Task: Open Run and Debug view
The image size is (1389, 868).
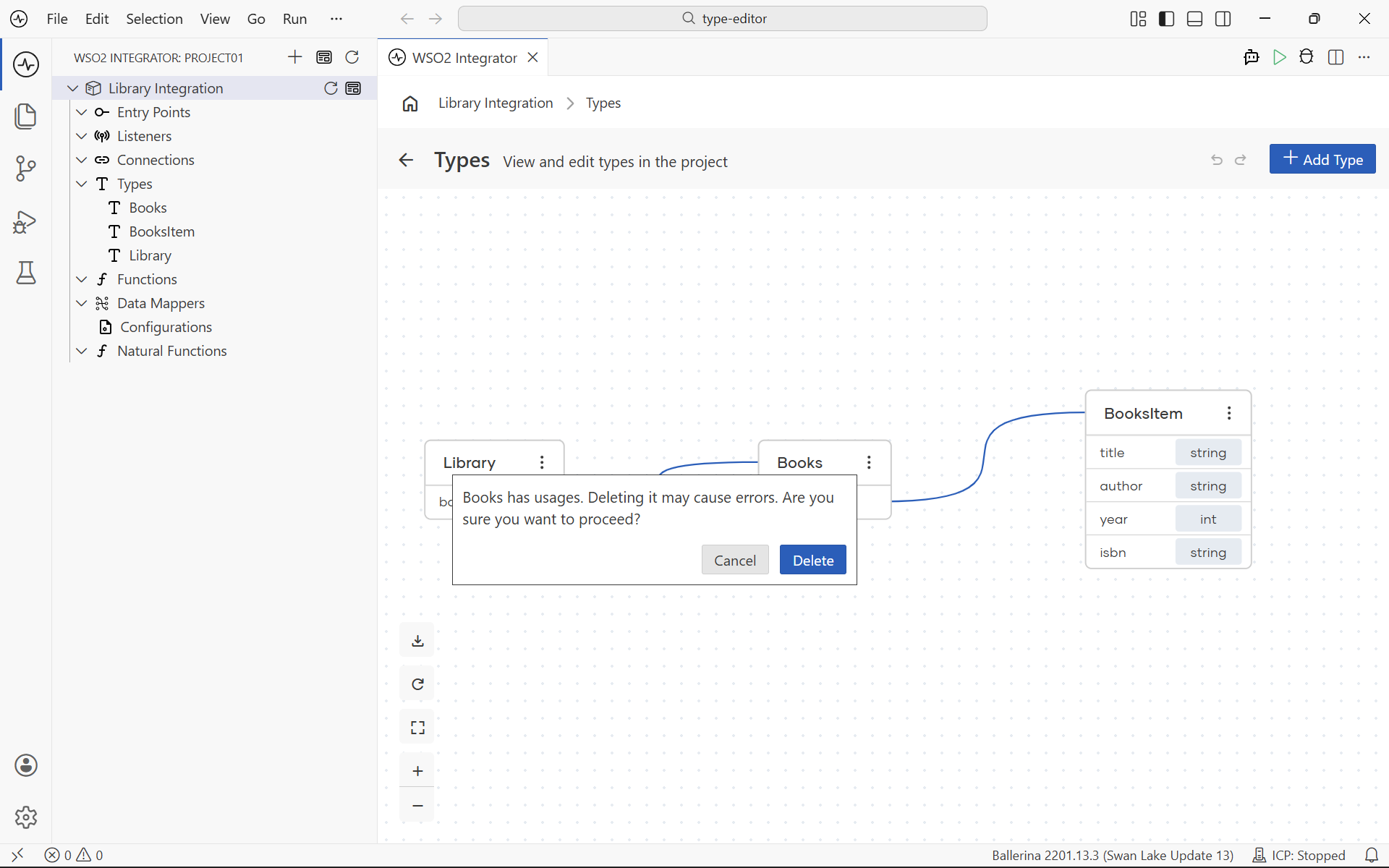Action: (x=26, y=221)
